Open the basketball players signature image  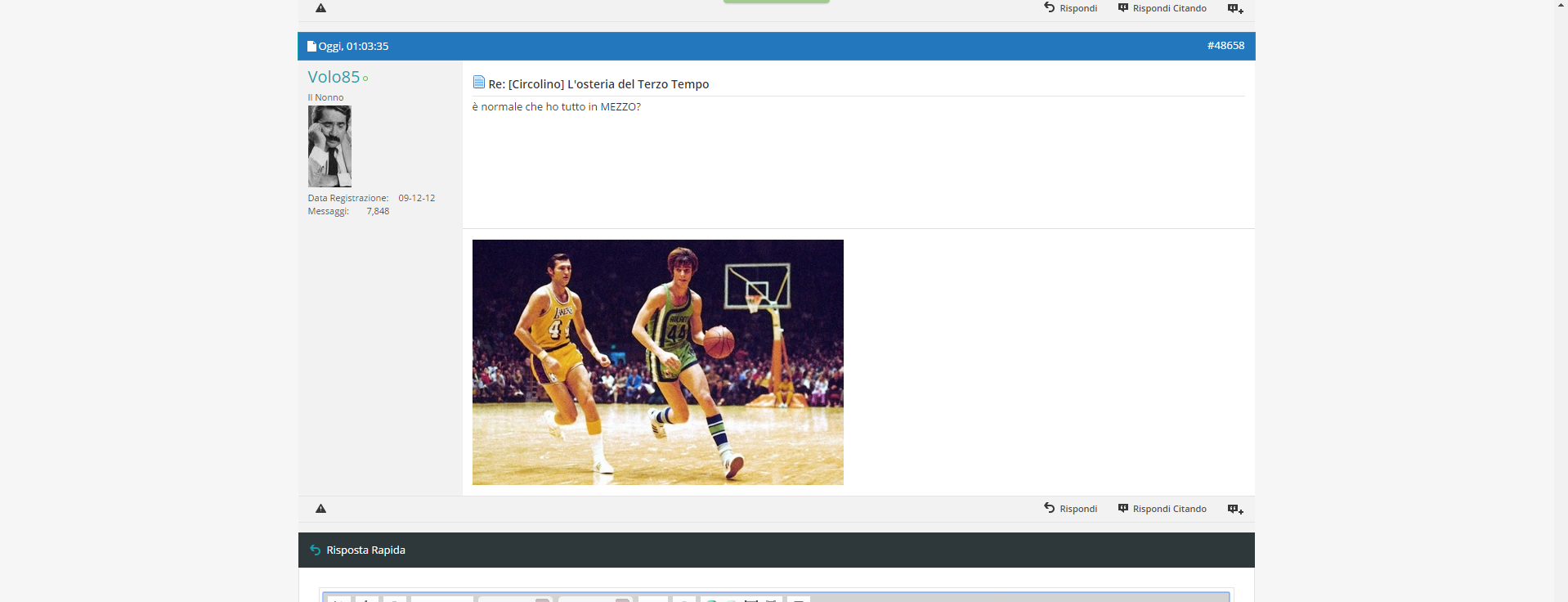pyautogui.click(x=657, y=362)
